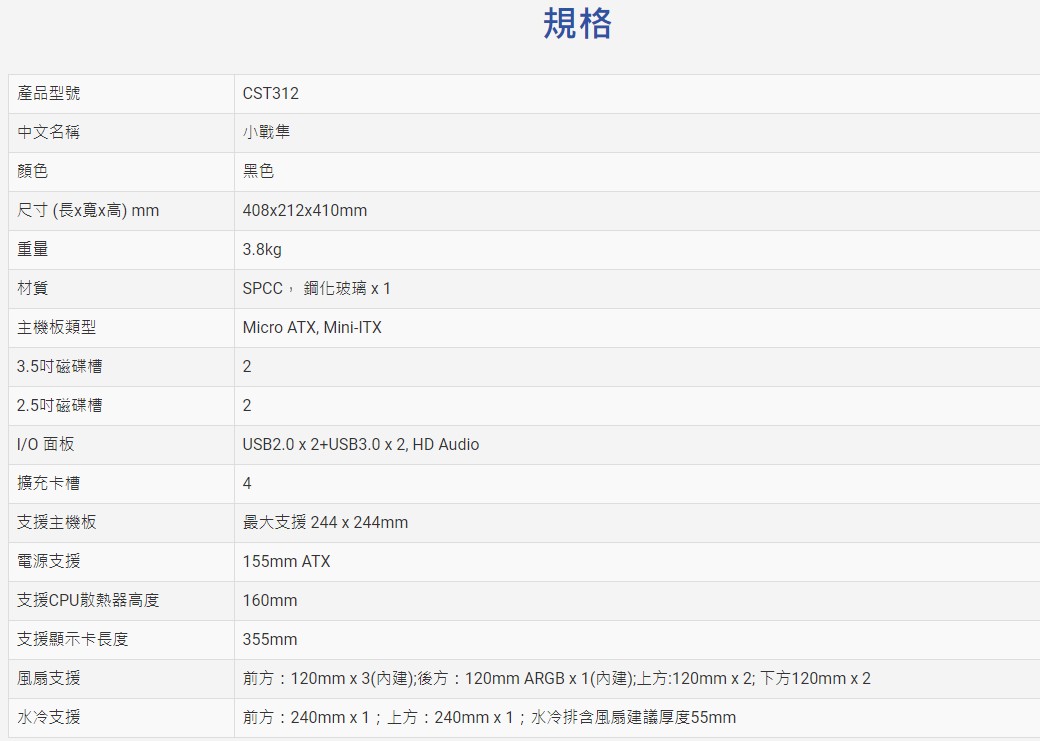1040x741 pixels.
Task: Click the name value 小戰隼
Action: [x=266, y=133]
